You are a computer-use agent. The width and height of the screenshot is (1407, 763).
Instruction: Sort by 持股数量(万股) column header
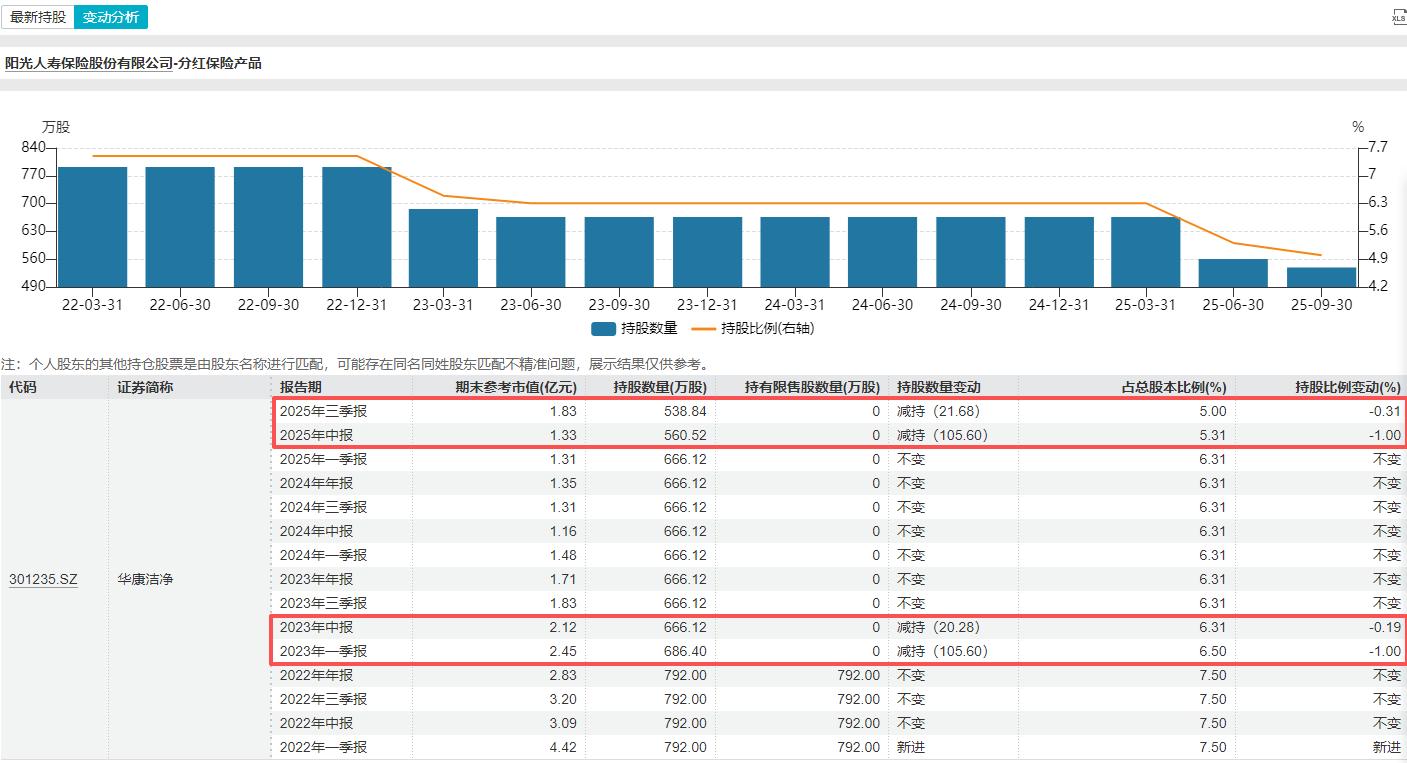660,387
